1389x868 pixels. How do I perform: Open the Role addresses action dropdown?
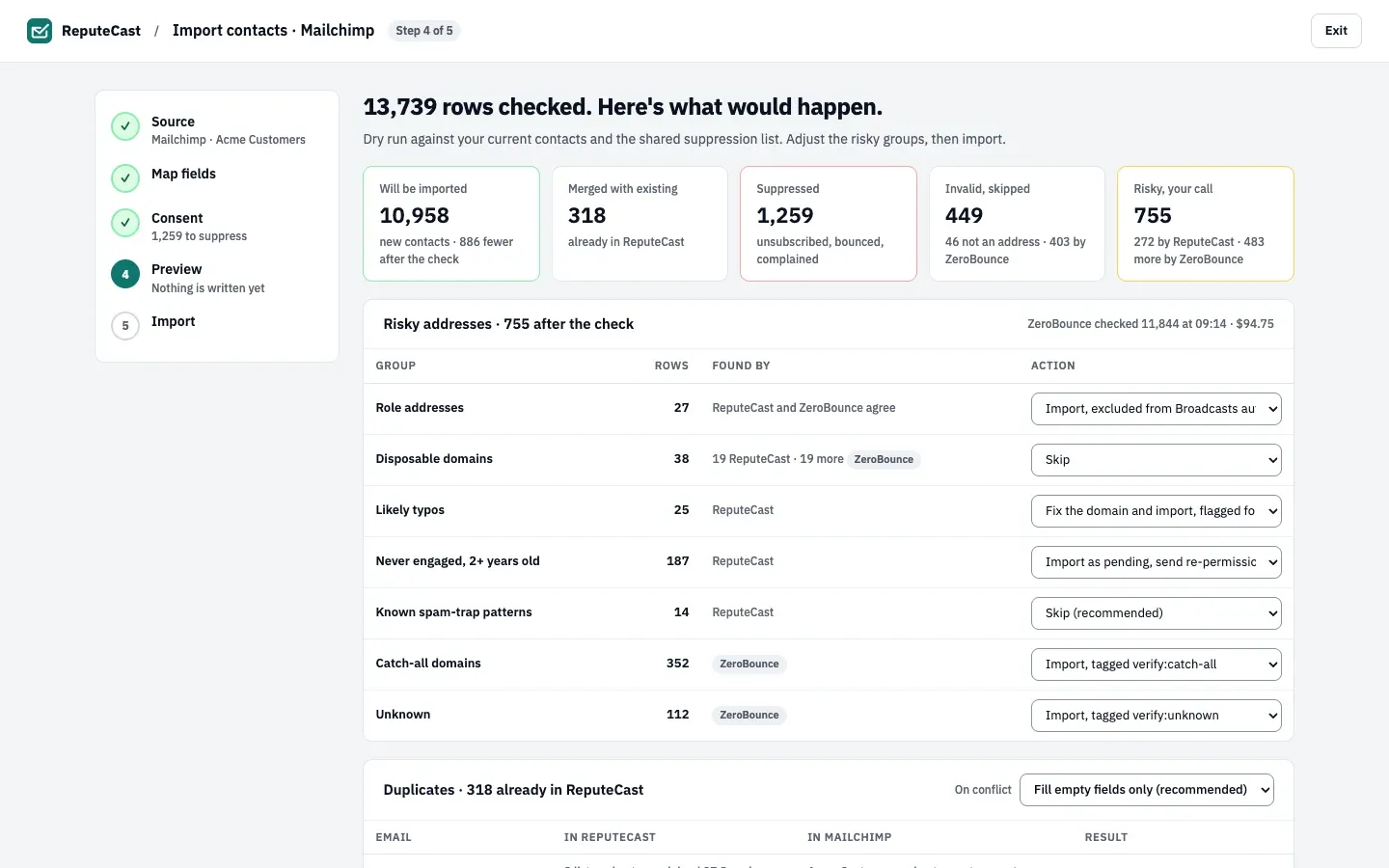tap(1157, 409)
